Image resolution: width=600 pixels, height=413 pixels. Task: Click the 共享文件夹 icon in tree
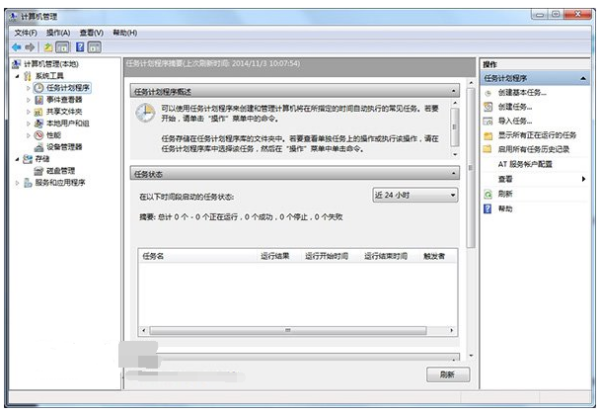pos(39,112)
